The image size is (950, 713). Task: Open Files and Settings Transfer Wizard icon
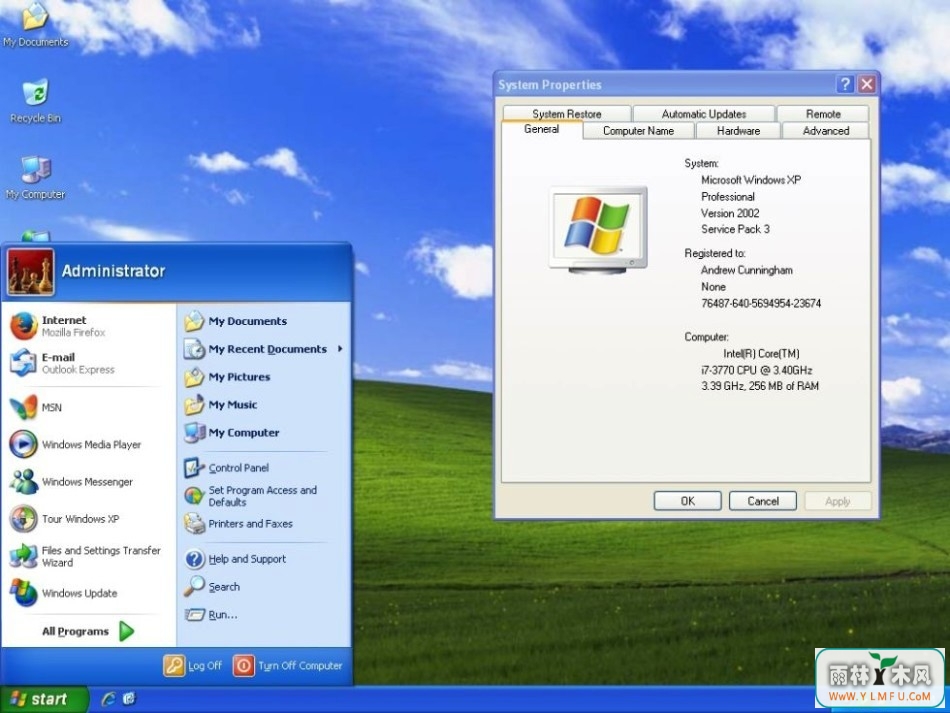click(x=24, y=556)
